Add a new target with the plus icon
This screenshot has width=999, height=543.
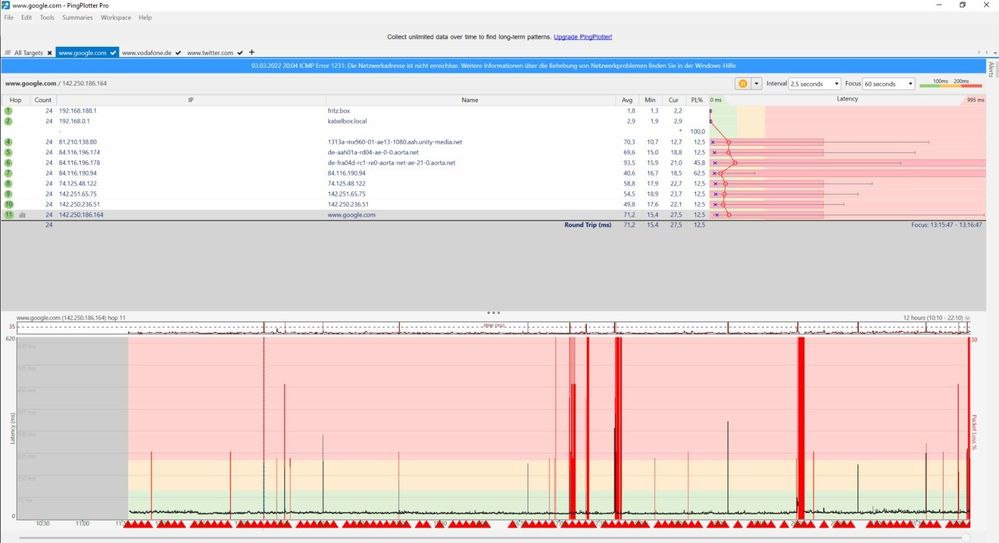[252, 52]
